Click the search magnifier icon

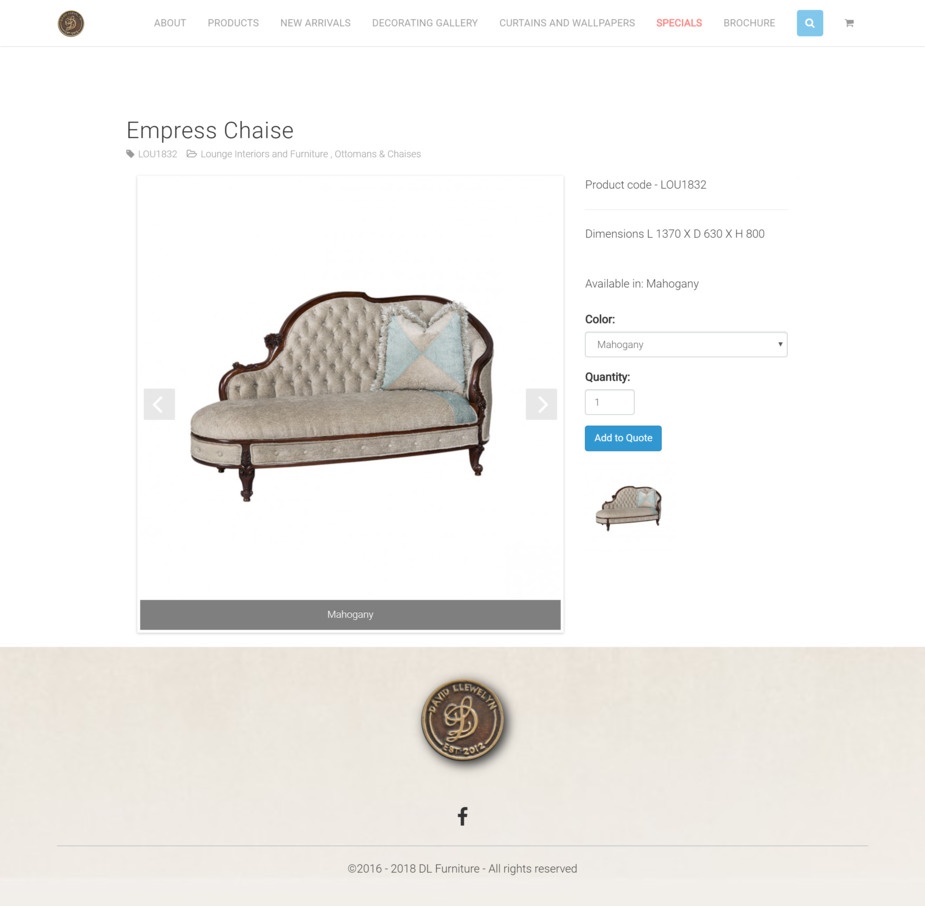point(809,23)
